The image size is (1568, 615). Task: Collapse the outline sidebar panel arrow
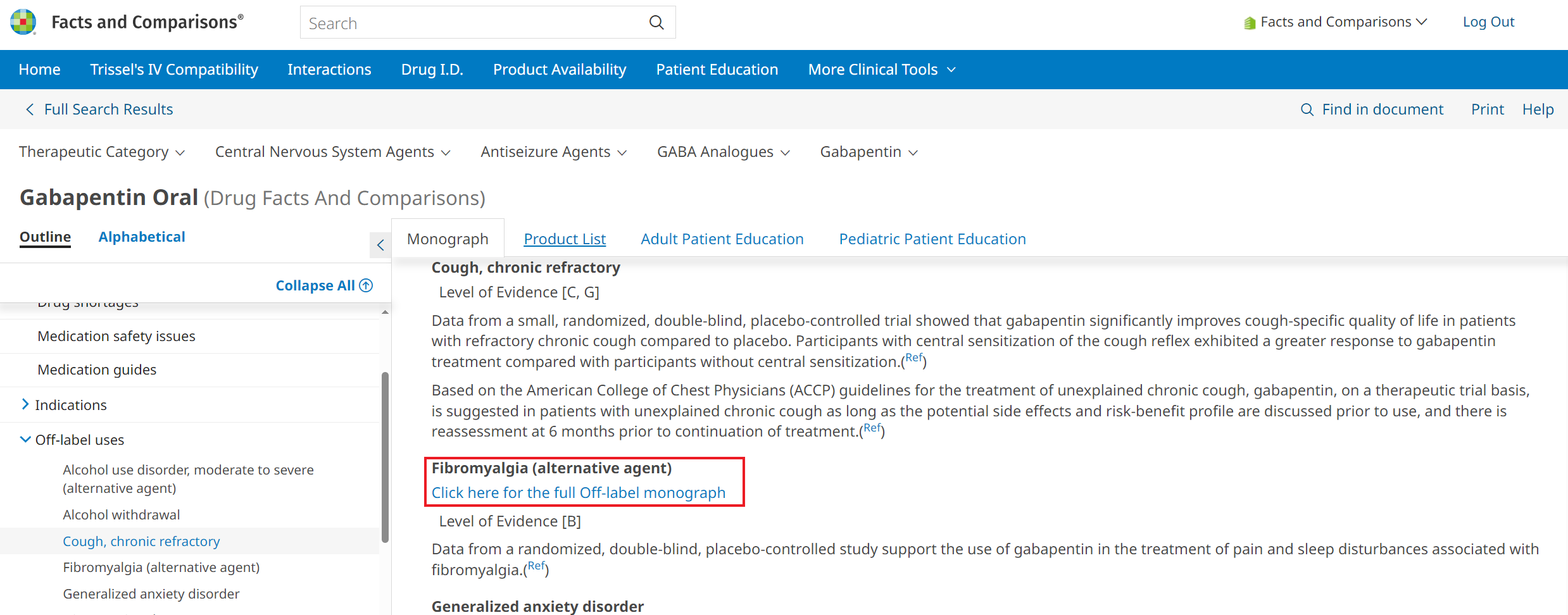[x=380, y=245]
